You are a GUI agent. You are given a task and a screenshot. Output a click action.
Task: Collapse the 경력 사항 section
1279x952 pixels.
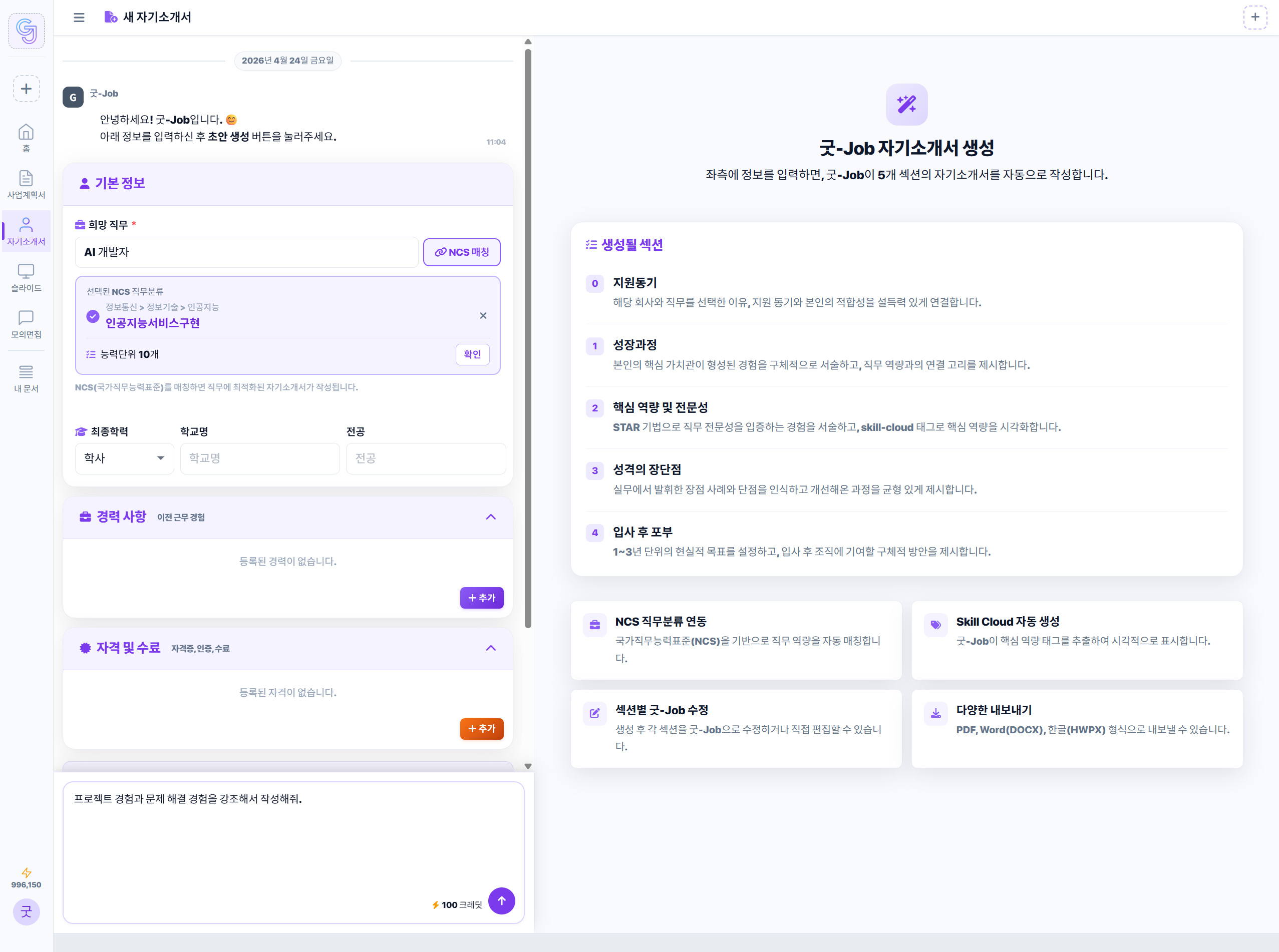[x=490, y=517]
